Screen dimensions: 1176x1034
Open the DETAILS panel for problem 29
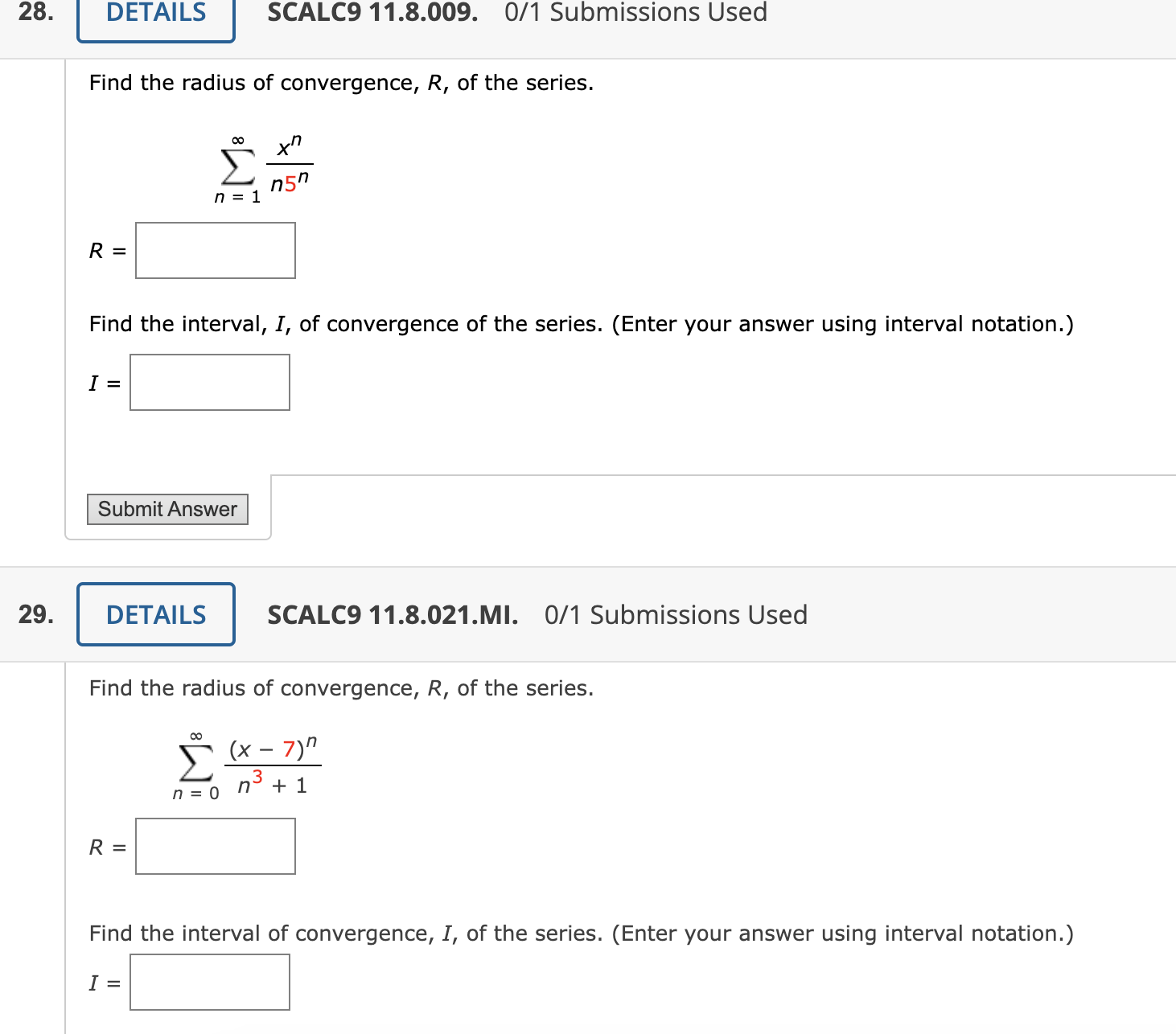point(154,614)
